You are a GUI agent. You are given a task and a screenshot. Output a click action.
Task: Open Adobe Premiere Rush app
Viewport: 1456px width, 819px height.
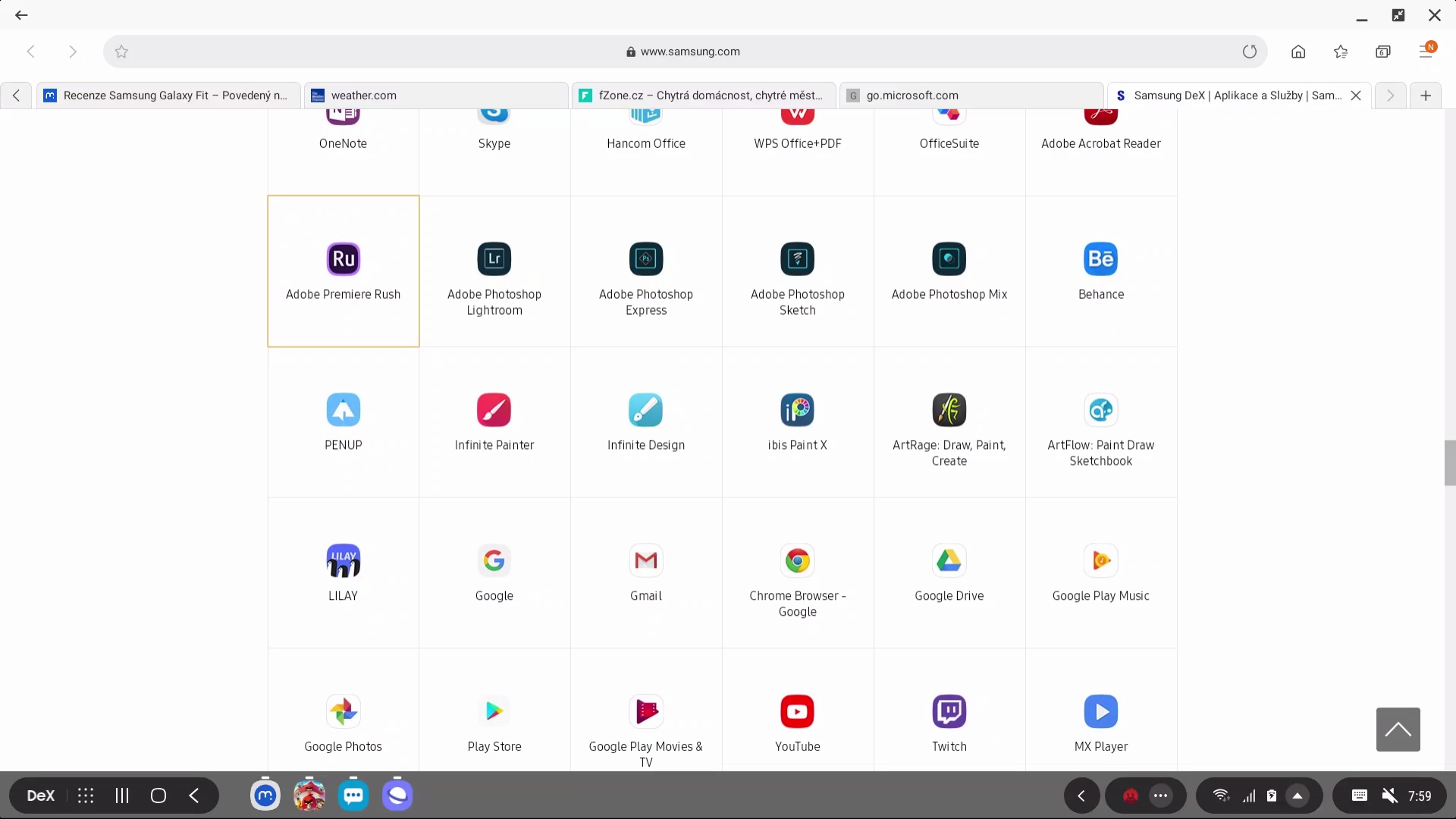(x=343, y=271)
